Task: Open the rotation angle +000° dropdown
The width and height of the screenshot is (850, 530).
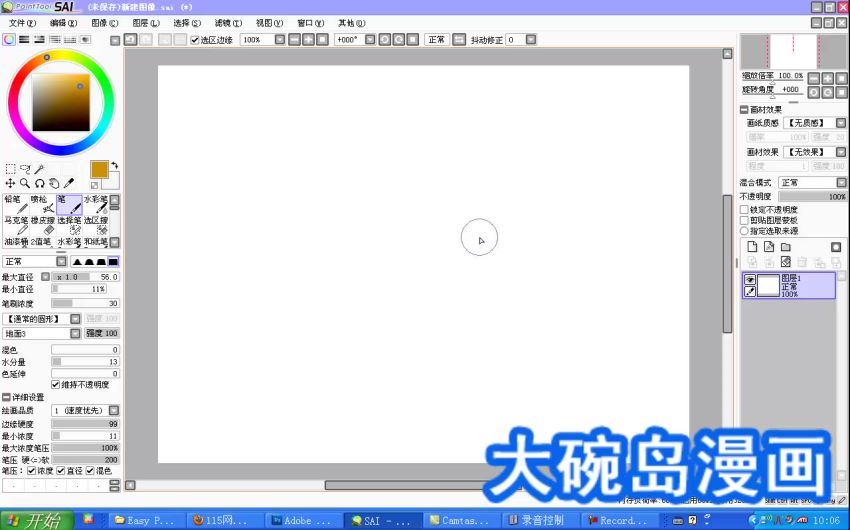Action: point(370,40)
